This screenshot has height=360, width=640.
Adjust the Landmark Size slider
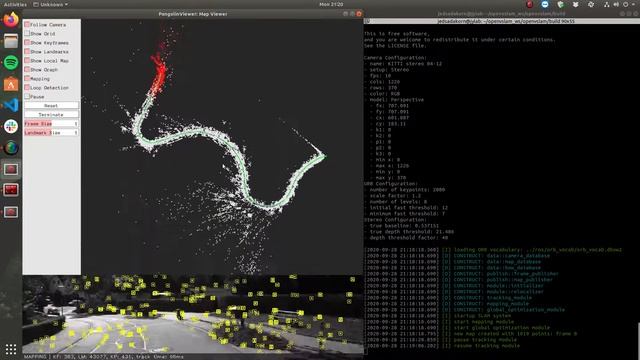click(51, 132)
